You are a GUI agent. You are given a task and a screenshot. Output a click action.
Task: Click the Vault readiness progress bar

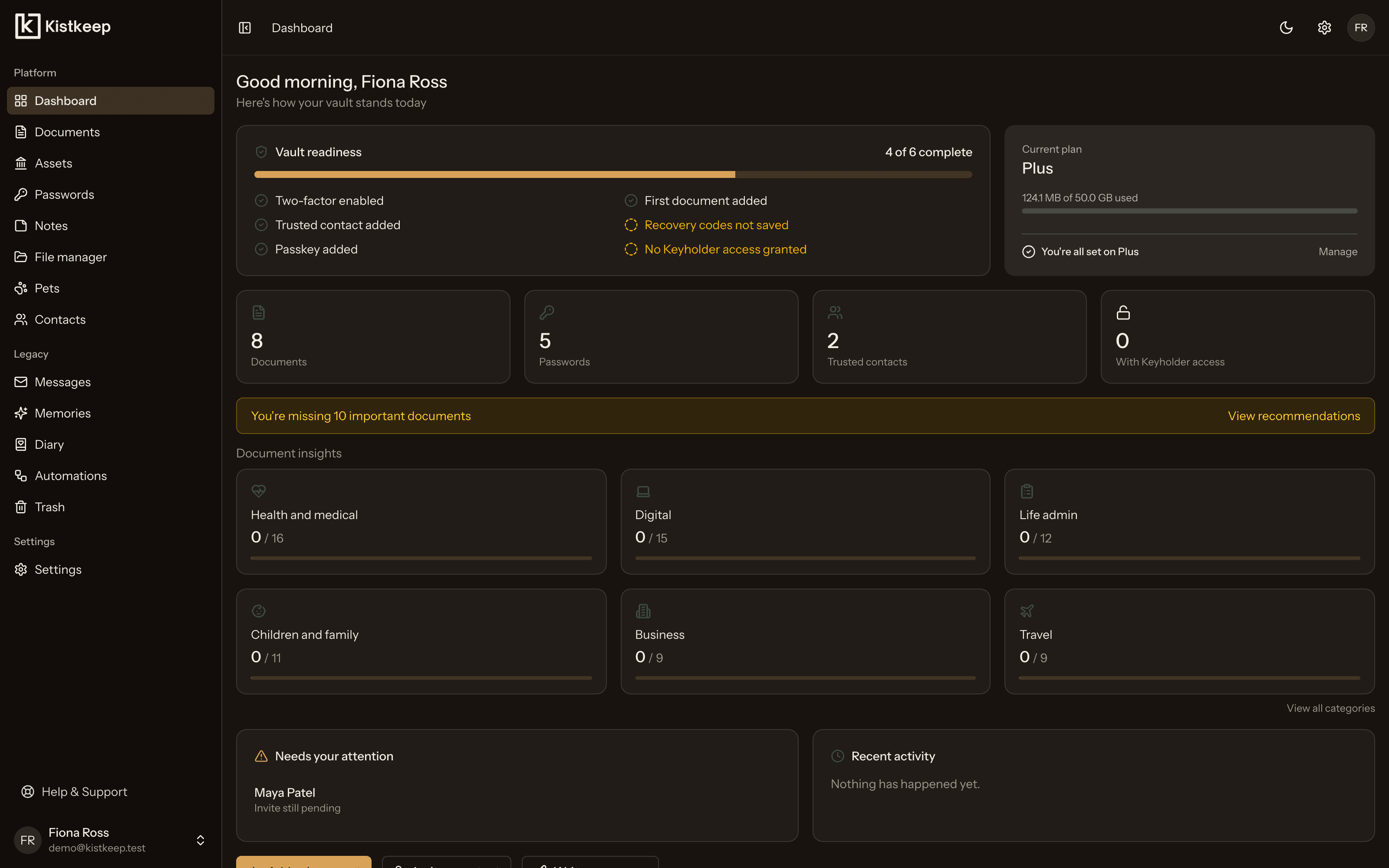(613, 174)
